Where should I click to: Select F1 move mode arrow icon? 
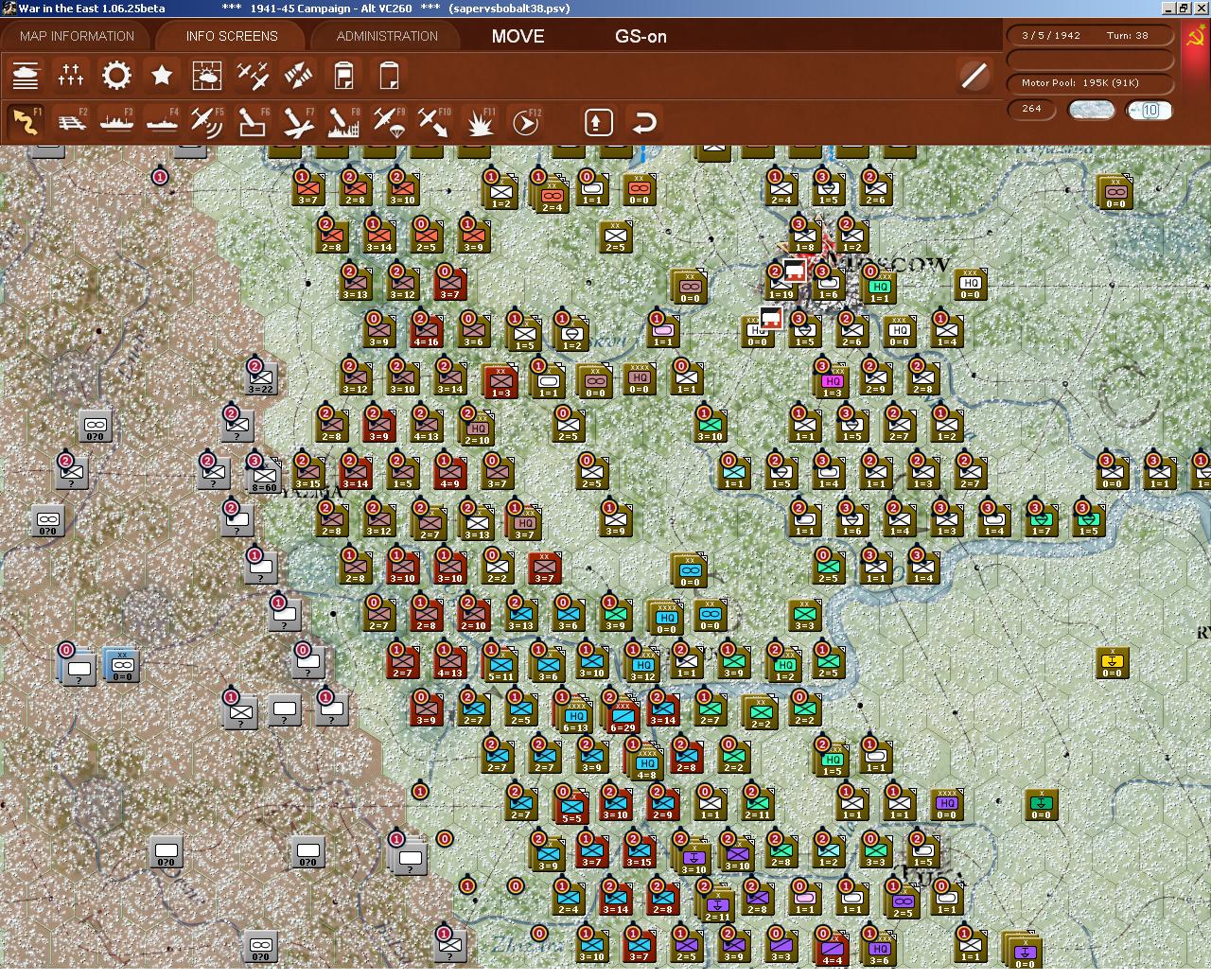(26, 122)
